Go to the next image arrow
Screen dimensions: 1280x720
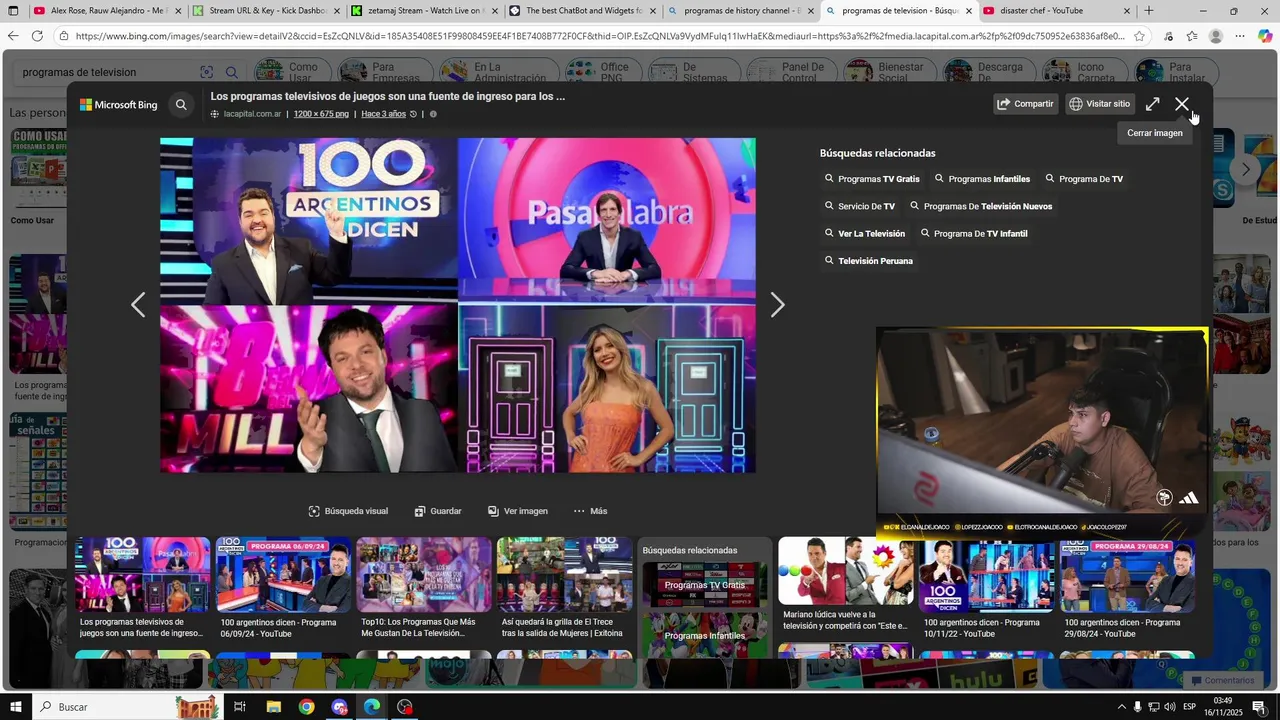[777, 305]
